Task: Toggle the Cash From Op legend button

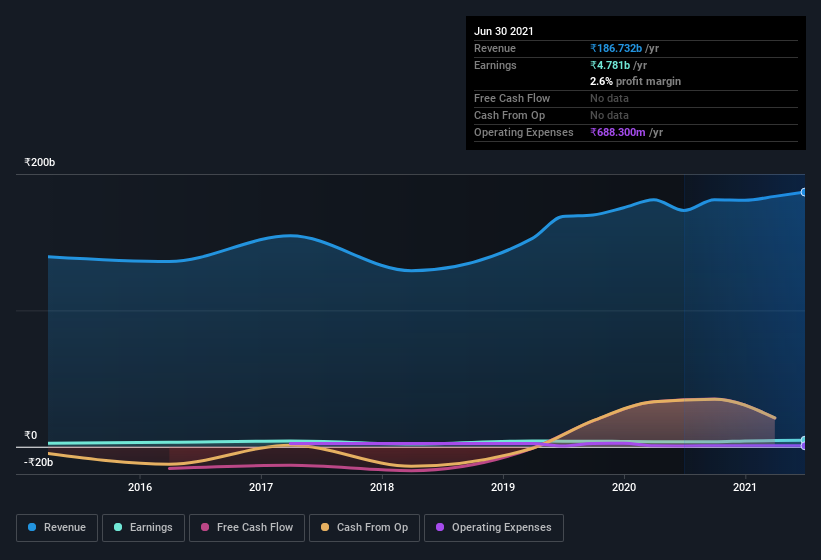Action: click(x=364, y=528)
